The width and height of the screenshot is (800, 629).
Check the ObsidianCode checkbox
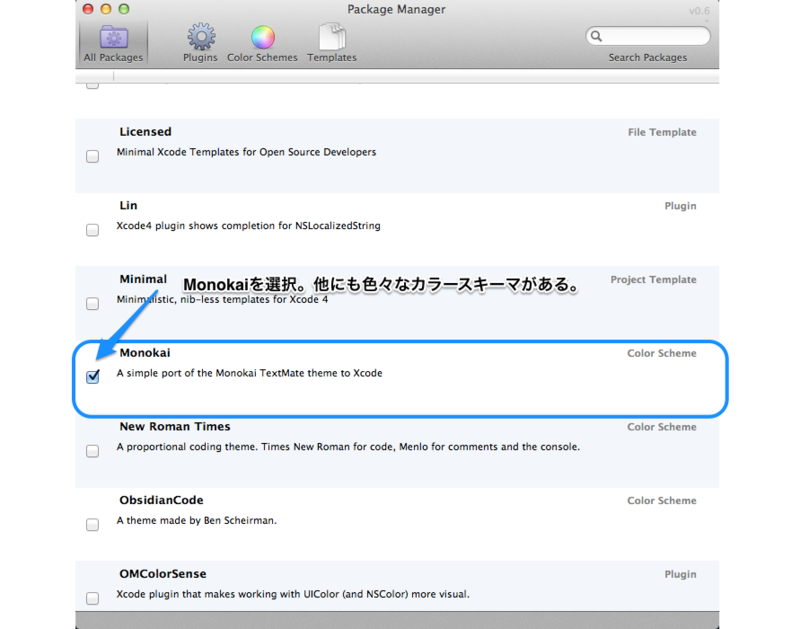pyautogui.click(x=92, y=524)
